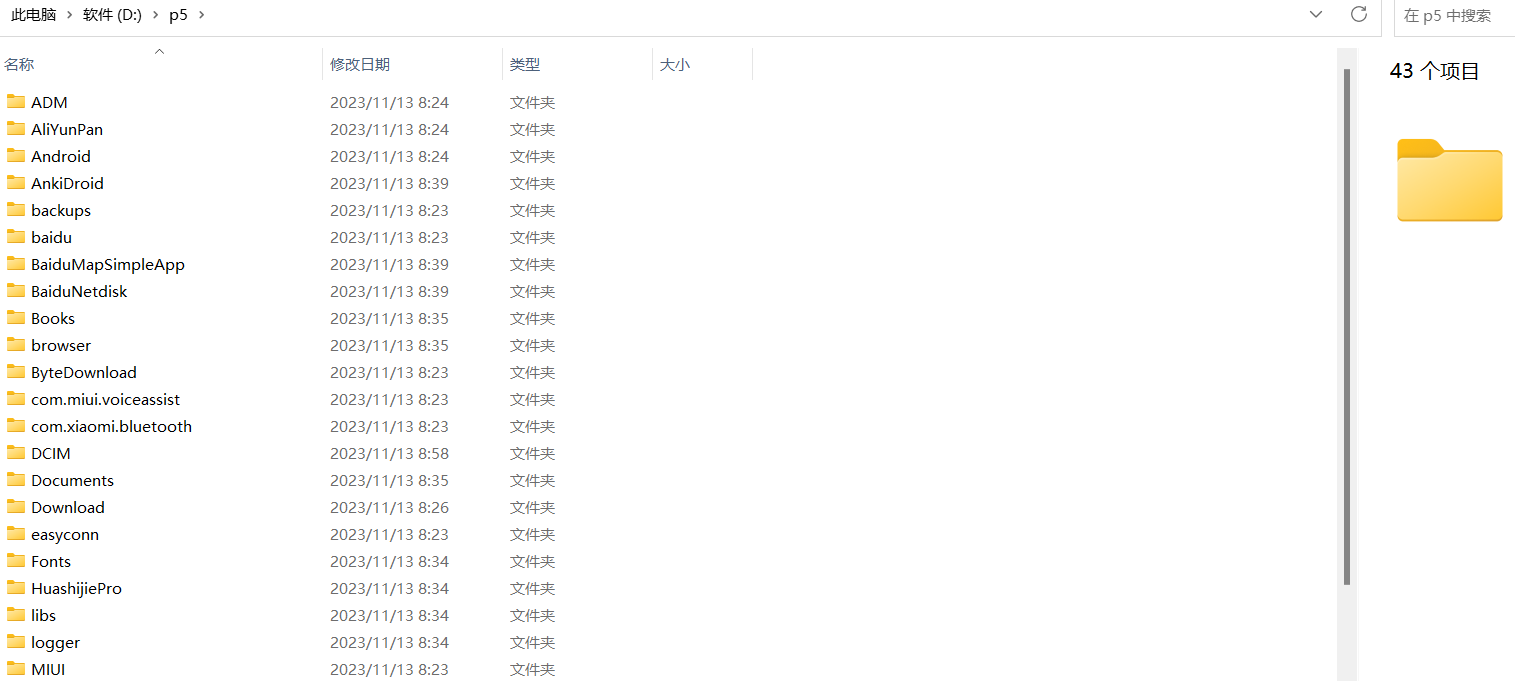This screenshot has width=1515, height=681.
Task: Click p5 in the breadcrumb path
Action: click(x=178, y=15)
